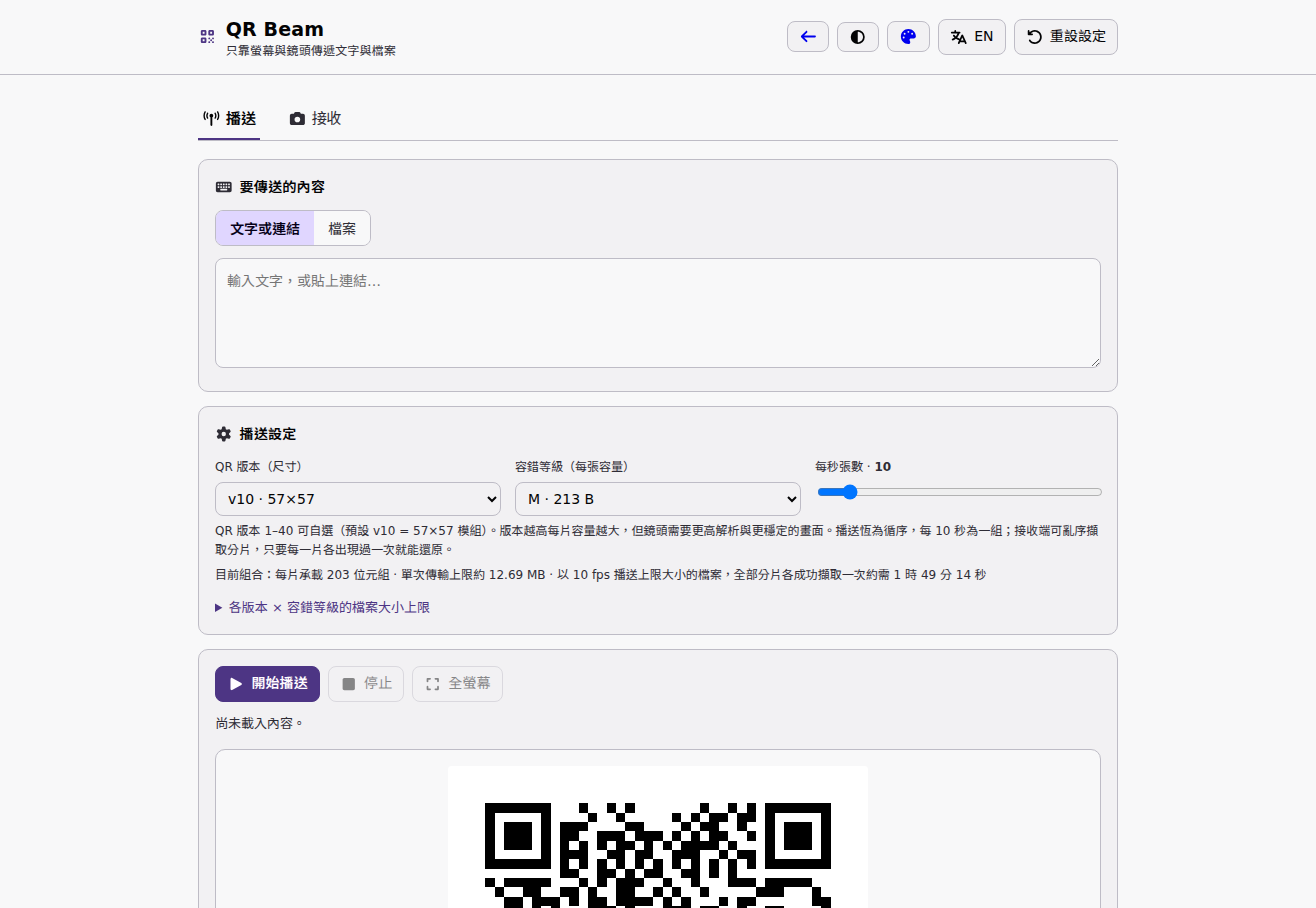Click the 目前組合 summary line
Viewport: 1316px width, 908px height.
click(601, 575)
